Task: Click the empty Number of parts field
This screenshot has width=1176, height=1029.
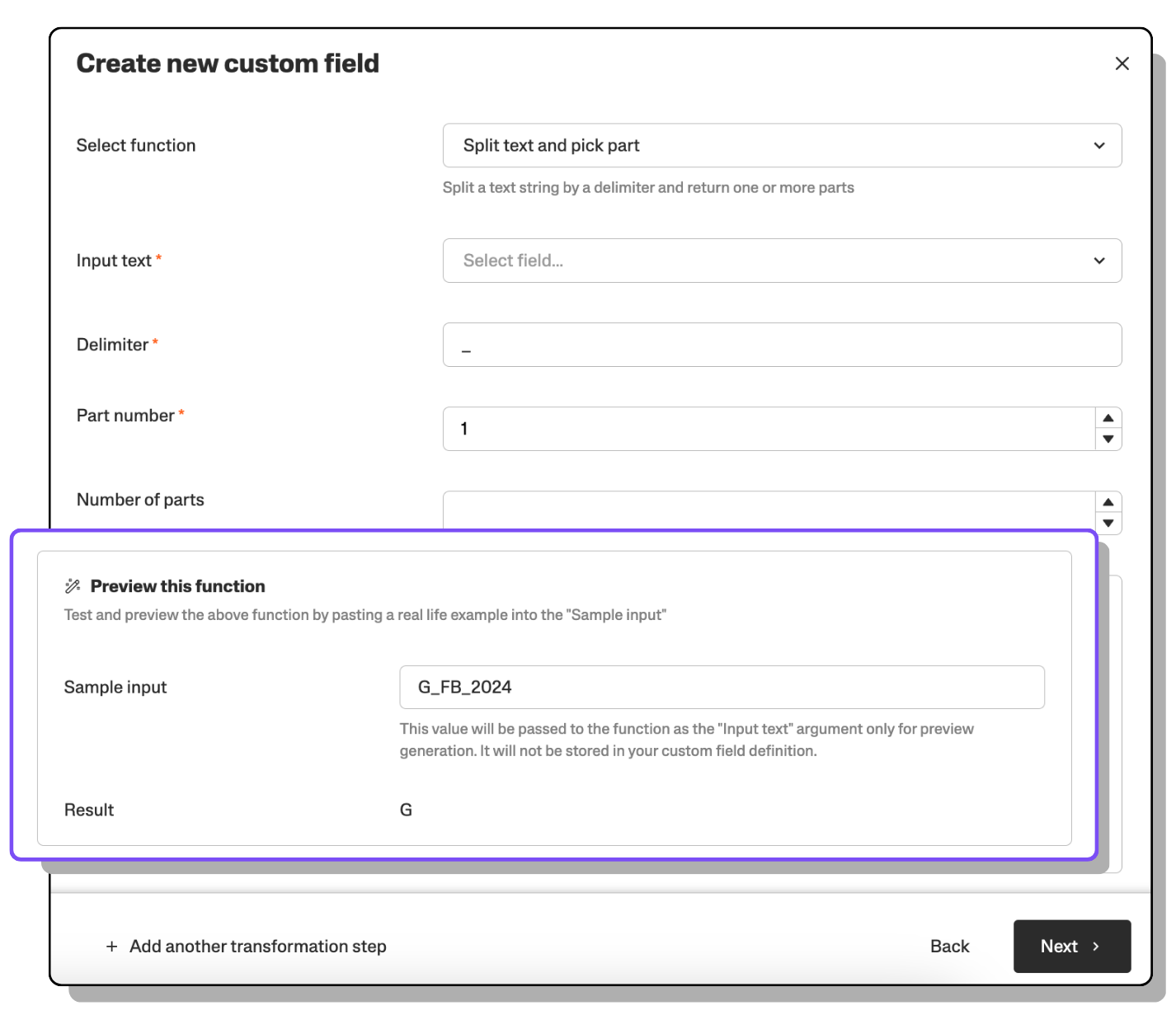Action: 767,510
